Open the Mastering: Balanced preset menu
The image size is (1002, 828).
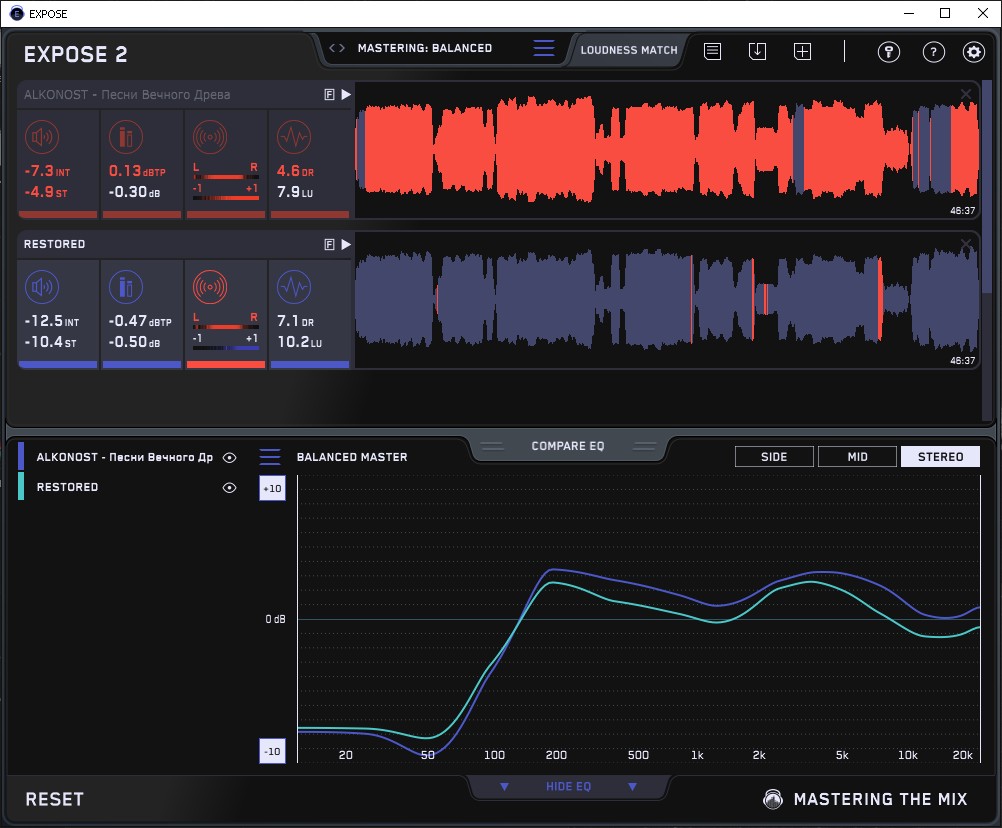[x=424, y=48]
